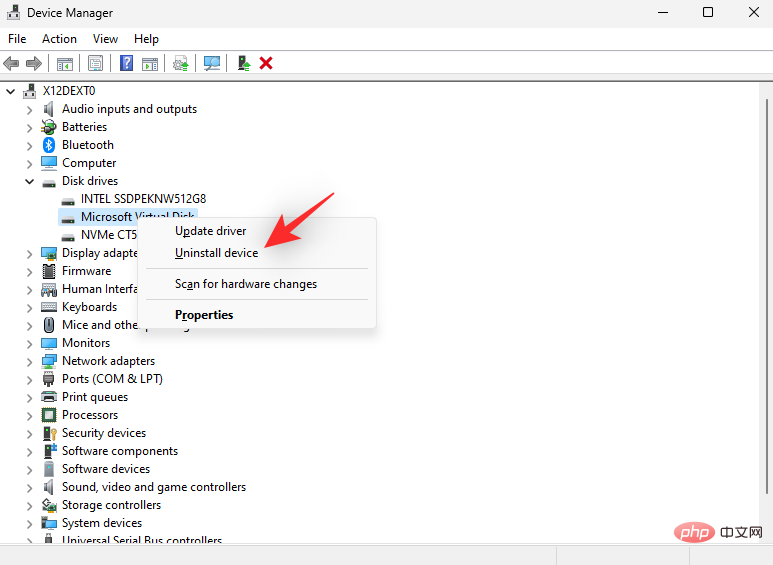Expand the Network adapters chevron
Viewport: 773px width, 565px height.
pyautogui.click(x=30, y=361)
